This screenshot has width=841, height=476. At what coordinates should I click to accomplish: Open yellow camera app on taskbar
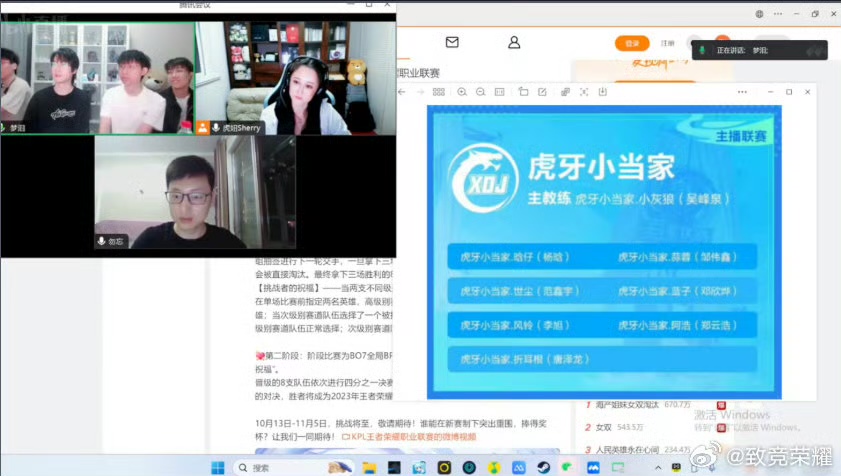pos(444,468)
